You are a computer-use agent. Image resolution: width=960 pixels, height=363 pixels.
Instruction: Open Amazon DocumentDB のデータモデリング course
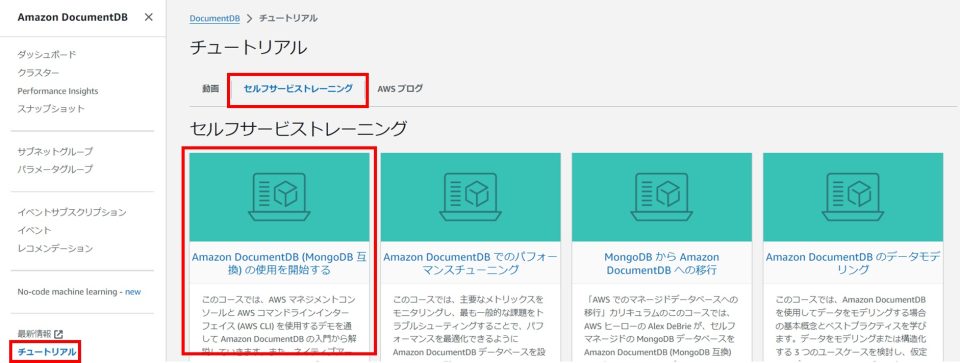(853, 263)
